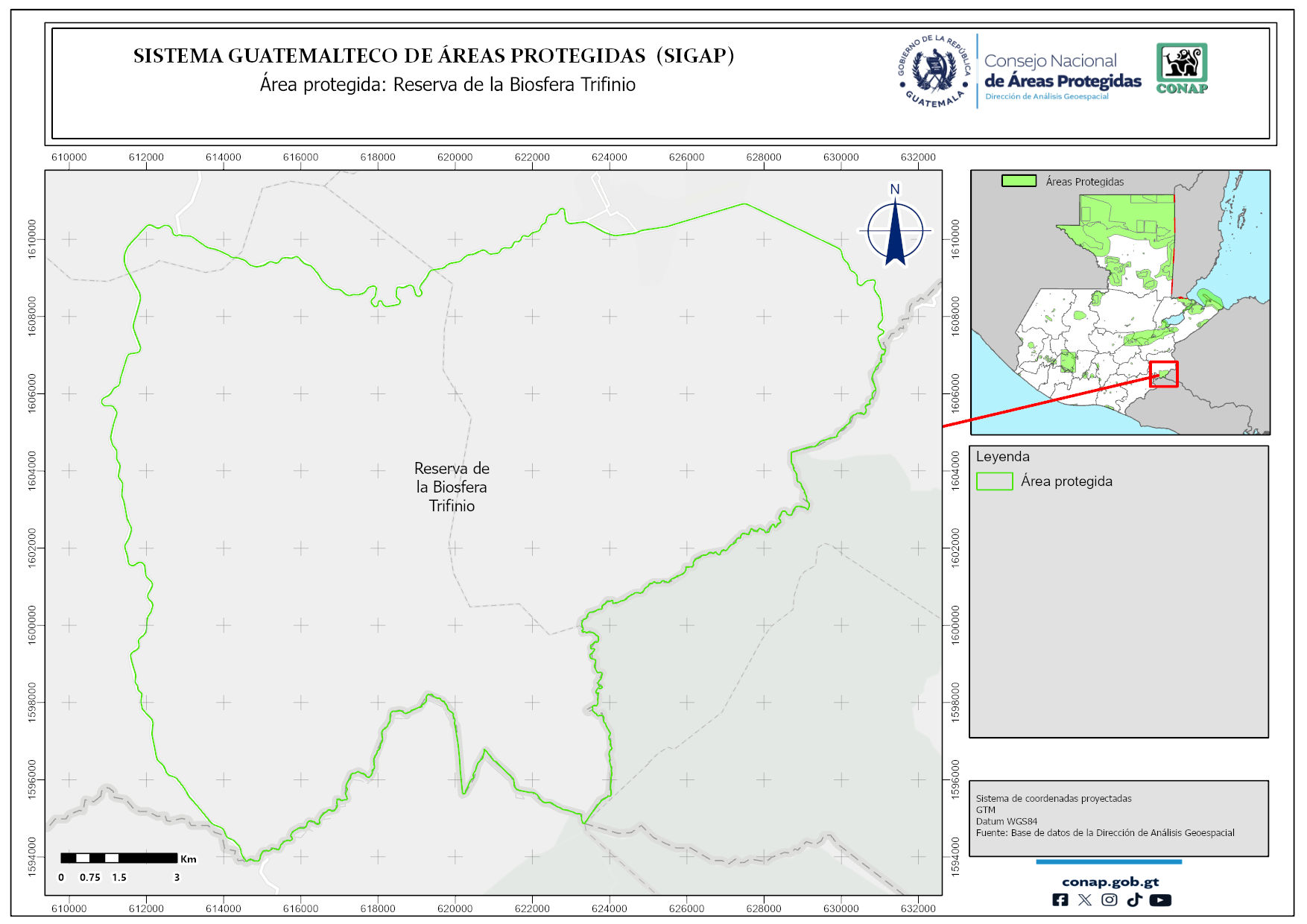1307x924 pixels.
Task: Select the Gobierno de la República emblem
Action: tap(934, 72)
